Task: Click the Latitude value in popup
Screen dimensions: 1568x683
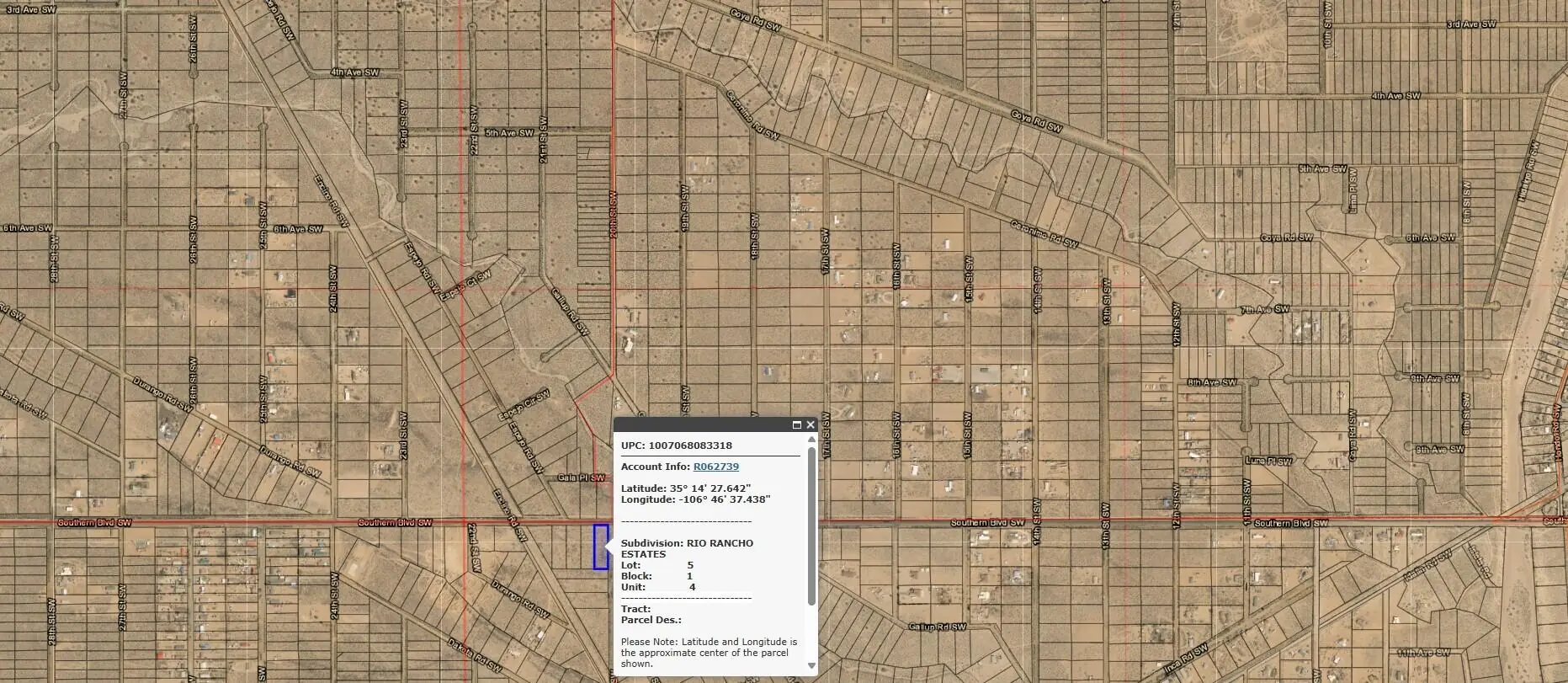Action: (x=710, y=488)
